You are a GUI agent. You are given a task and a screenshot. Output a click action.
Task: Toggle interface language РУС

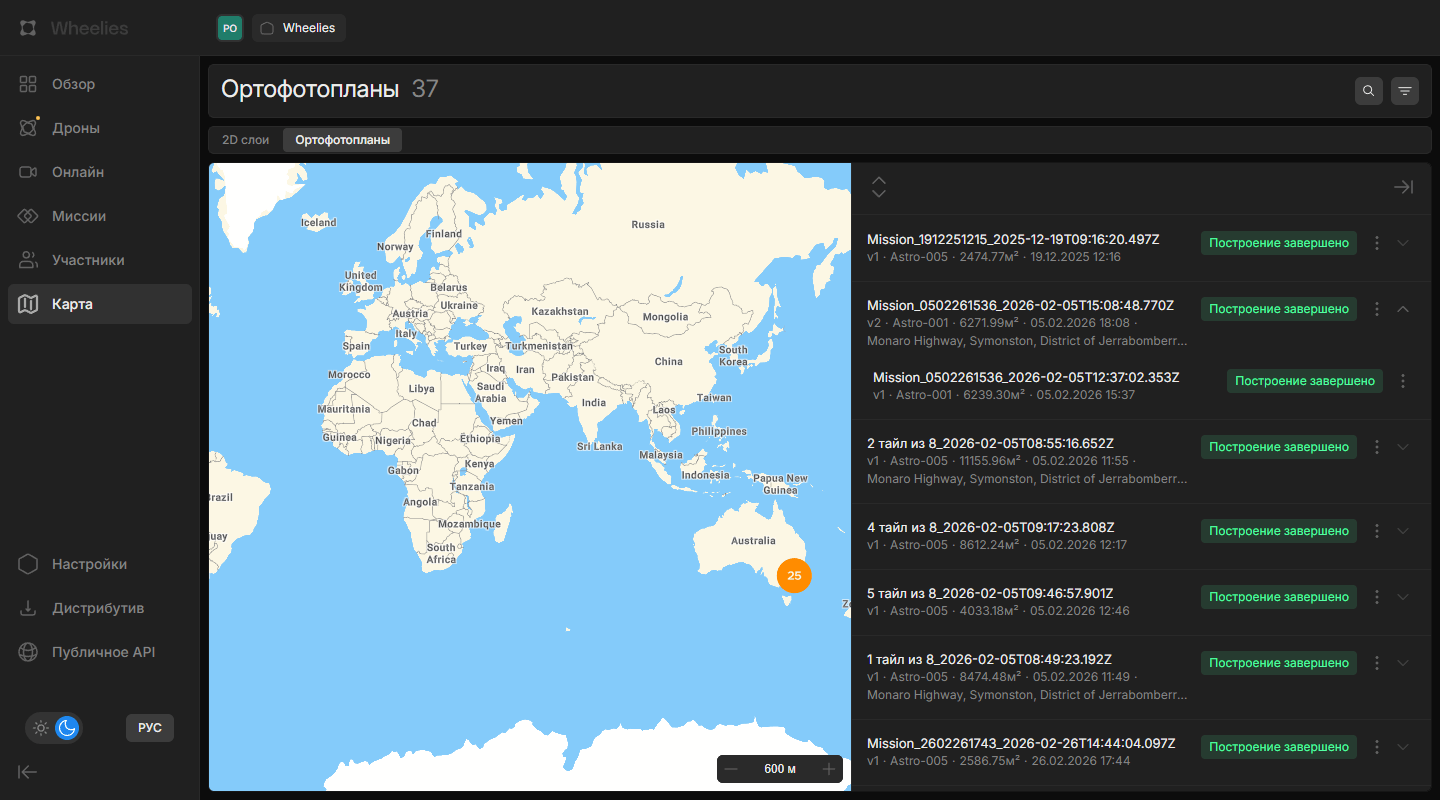coord(149,728)
